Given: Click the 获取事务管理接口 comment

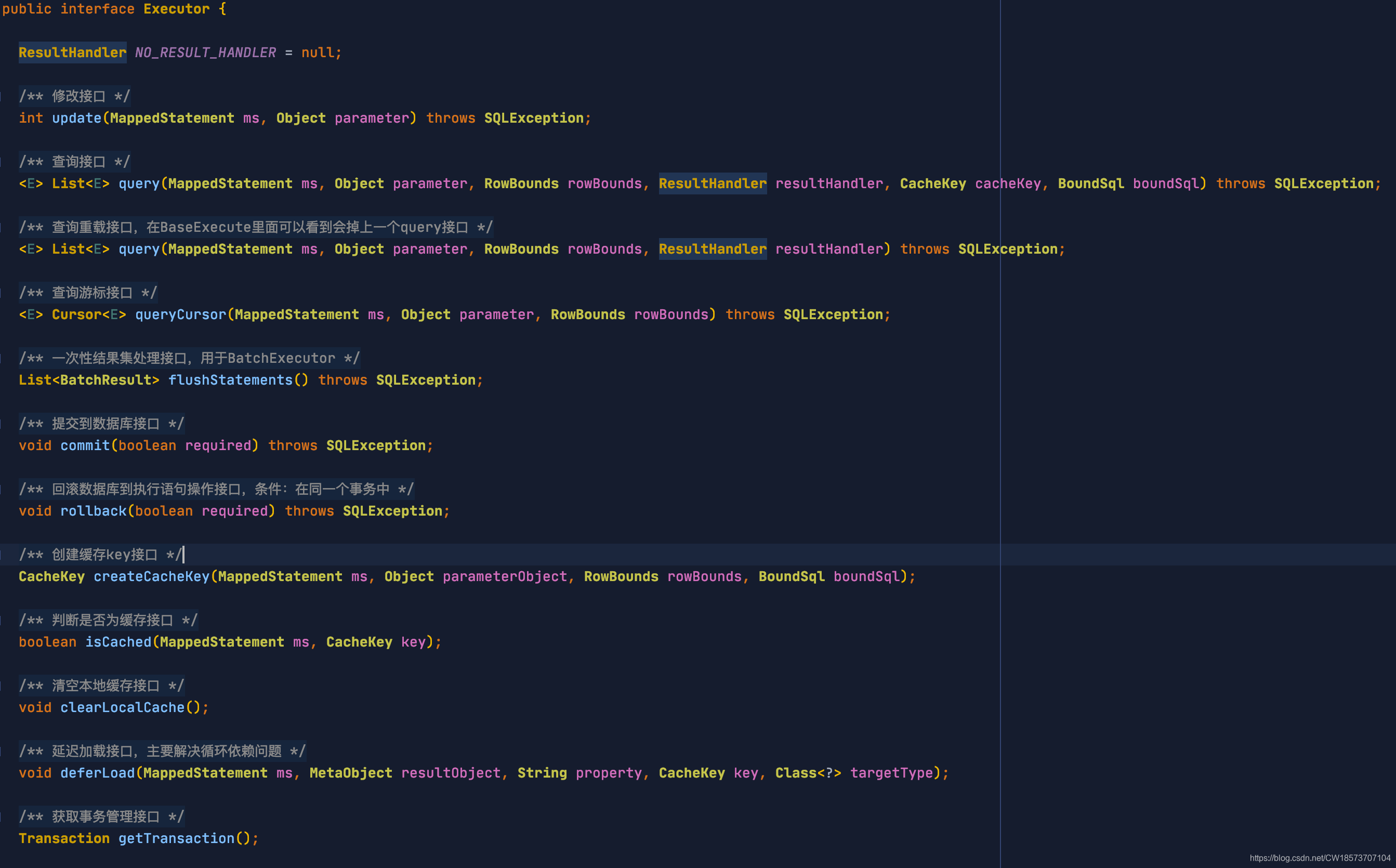Looking at the screenshot, I should (x=101, y=817).
